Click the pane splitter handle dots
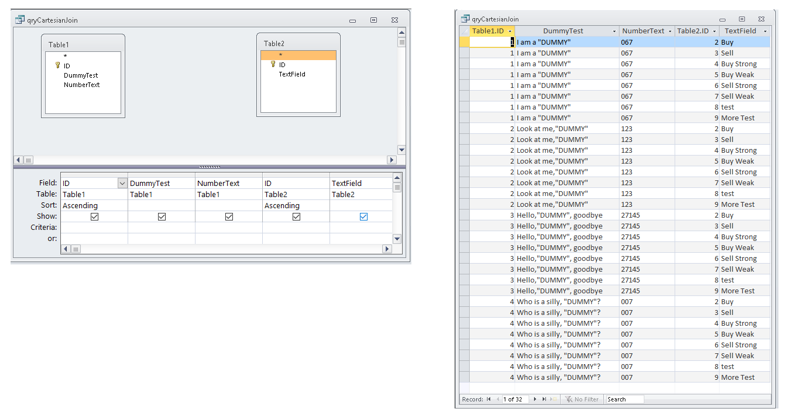This screenshot has height=417, width=790. click(209, 167)
